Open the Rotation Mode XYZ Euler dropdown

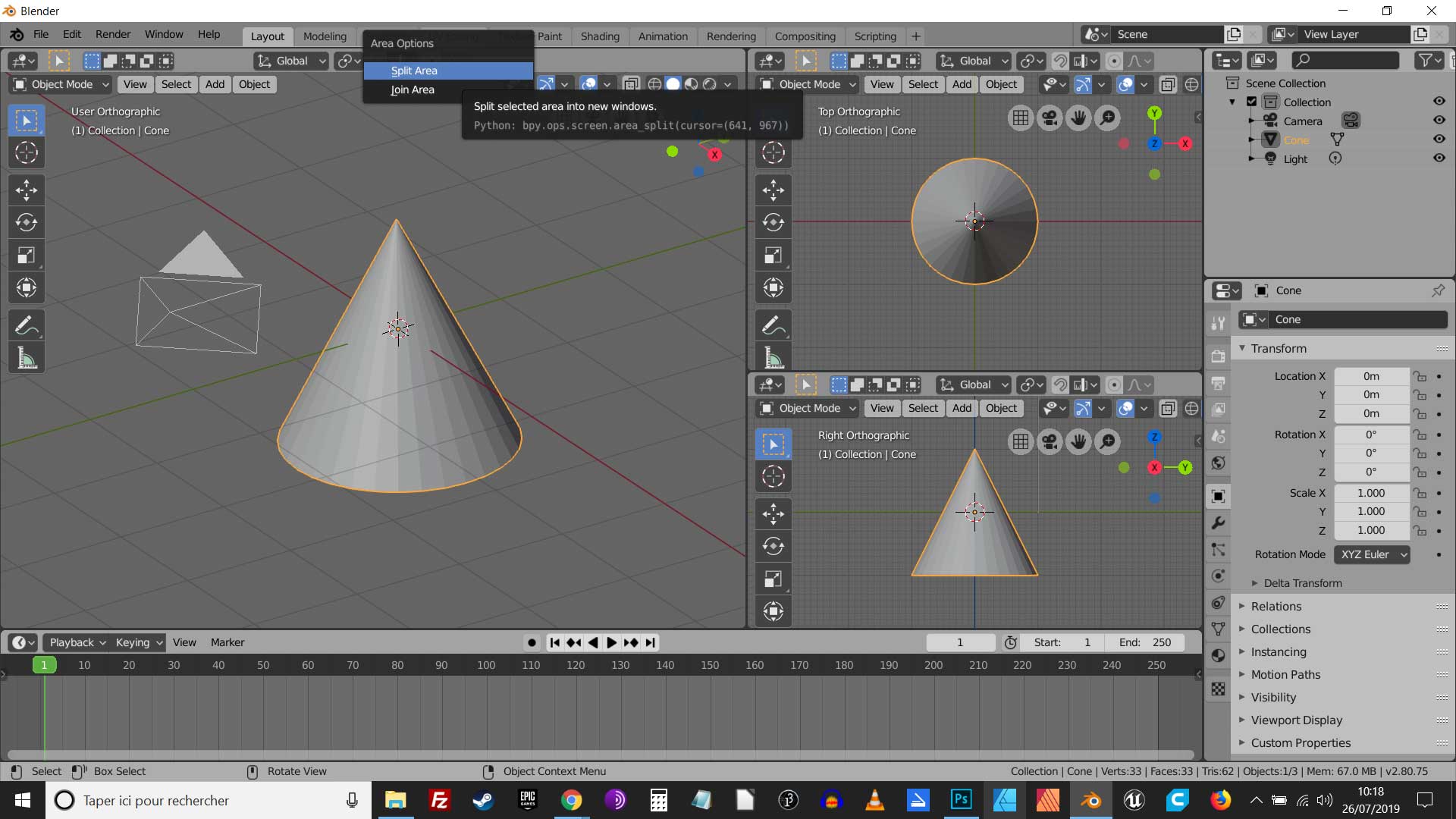(x=1372, y=554)
